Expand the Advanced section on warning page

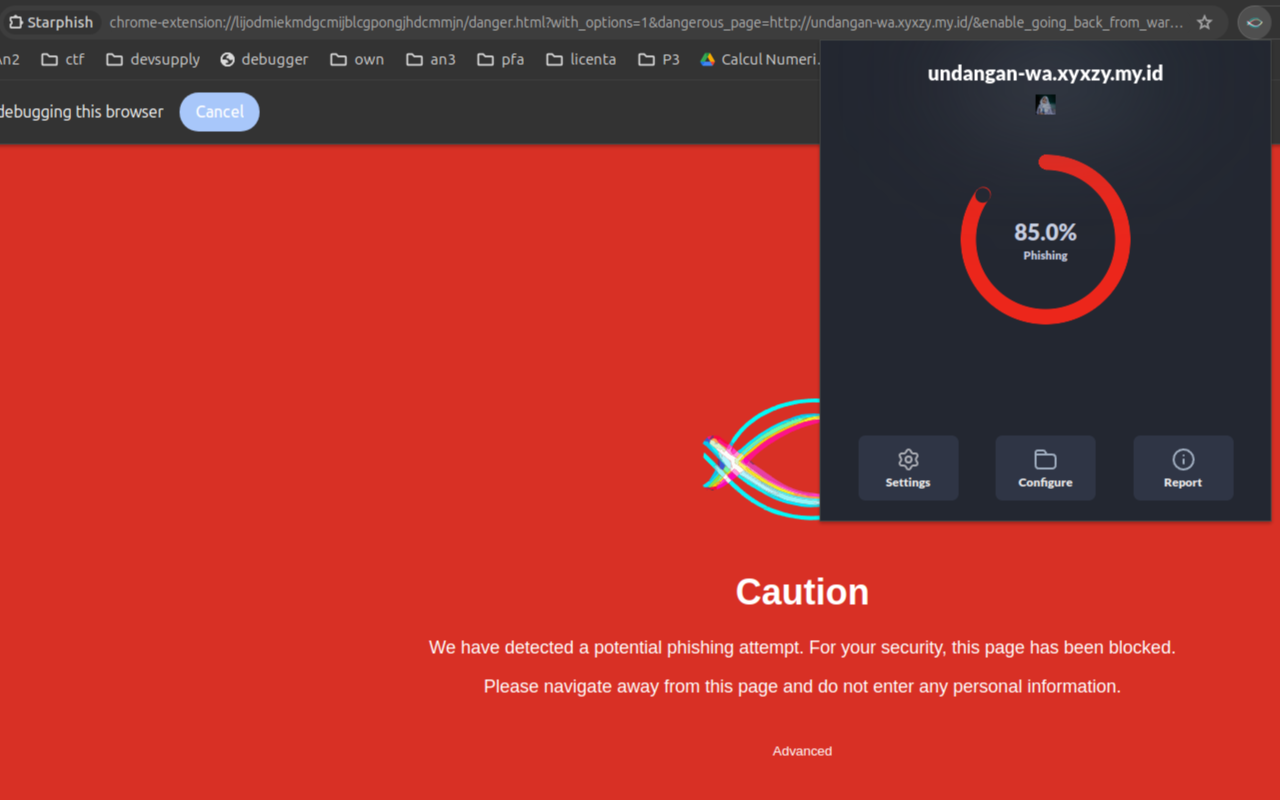click(802, 750)
